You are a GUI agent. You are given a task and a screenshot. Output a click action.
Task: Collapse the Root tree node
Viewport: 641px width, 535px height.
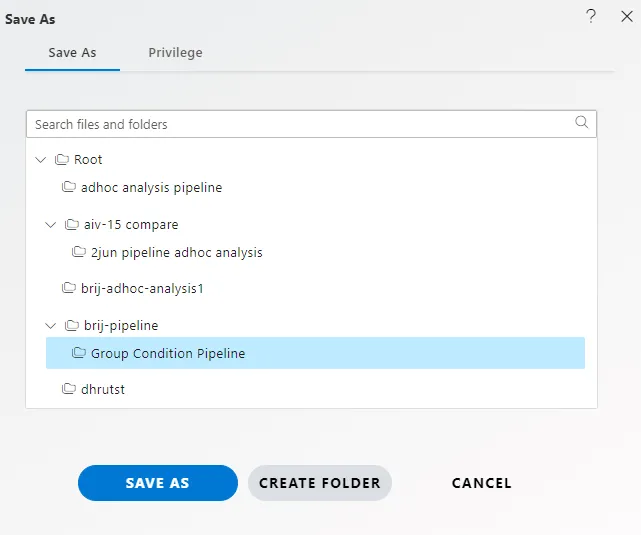coord(40,159)
